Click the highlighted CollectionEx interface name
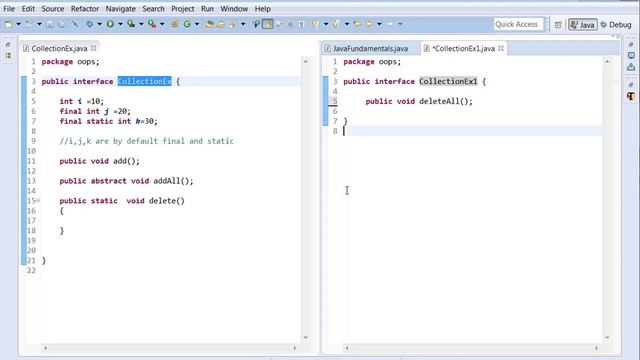This screenshot has height=360, width=640. click(144, 81)
